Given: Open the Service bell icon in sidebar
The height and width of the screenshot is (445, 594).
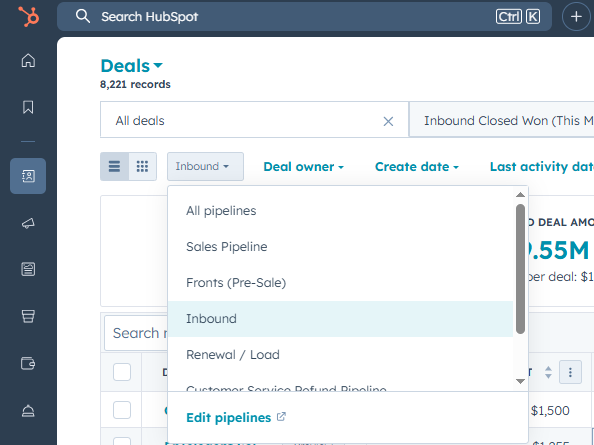Looking at the screenshot, I should click(x=28, y=411).
